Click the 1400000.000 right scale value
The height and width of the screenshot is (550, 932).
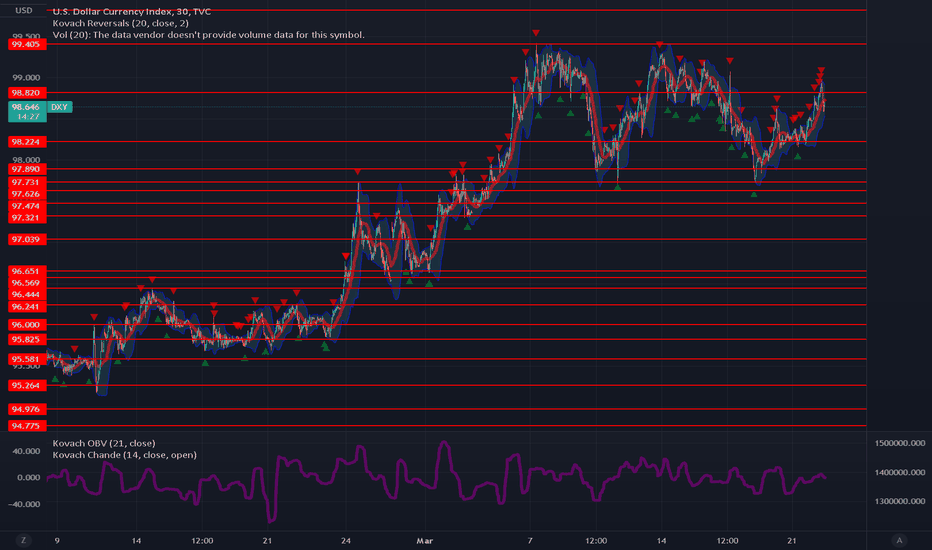coord(900,472)
